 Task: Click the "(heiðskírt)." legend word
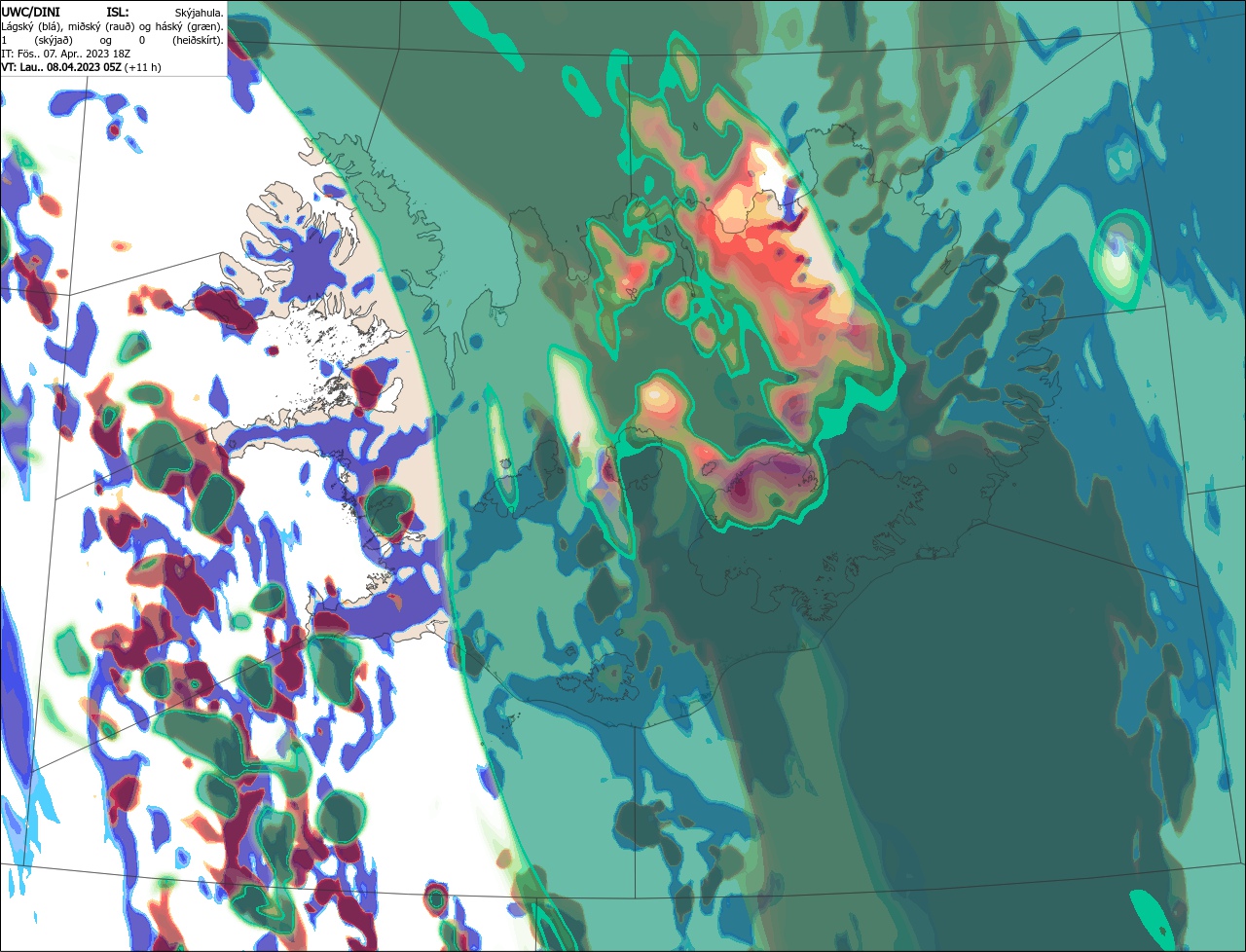coord(198,41)
